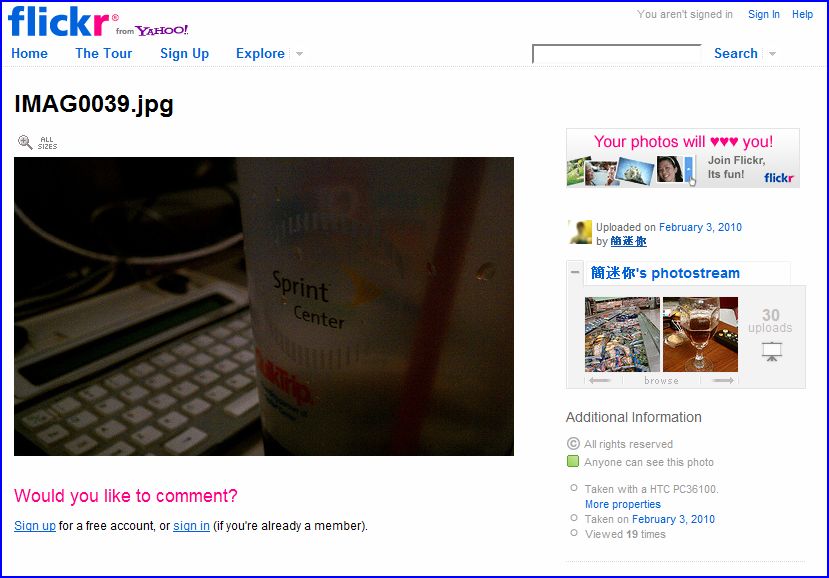This screenshot has width=829, height=578.
Task: Open The Tour page
Action: tap(104, 53)
